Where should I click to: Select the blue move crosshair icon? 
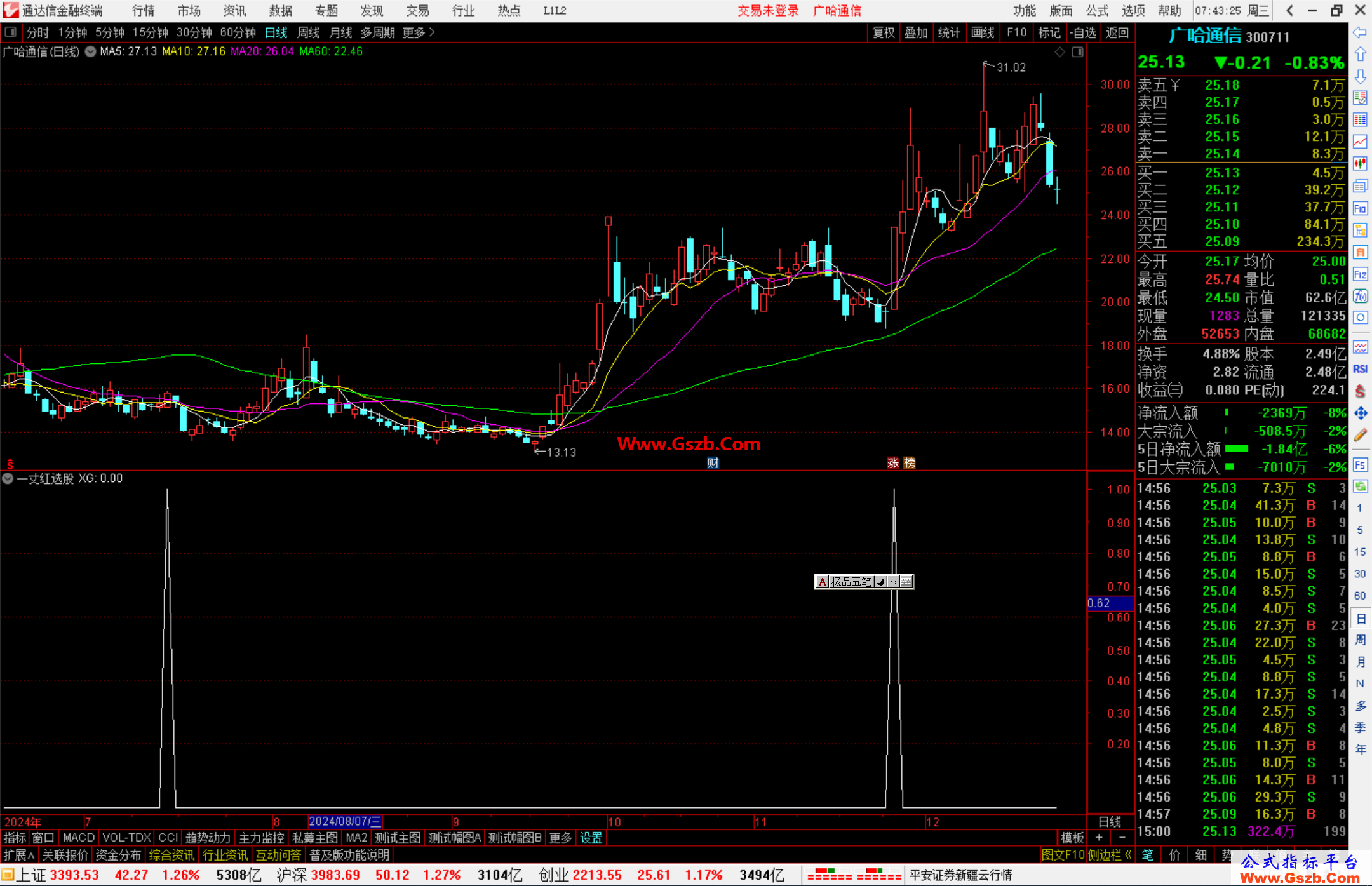[x=1360, y=413]
